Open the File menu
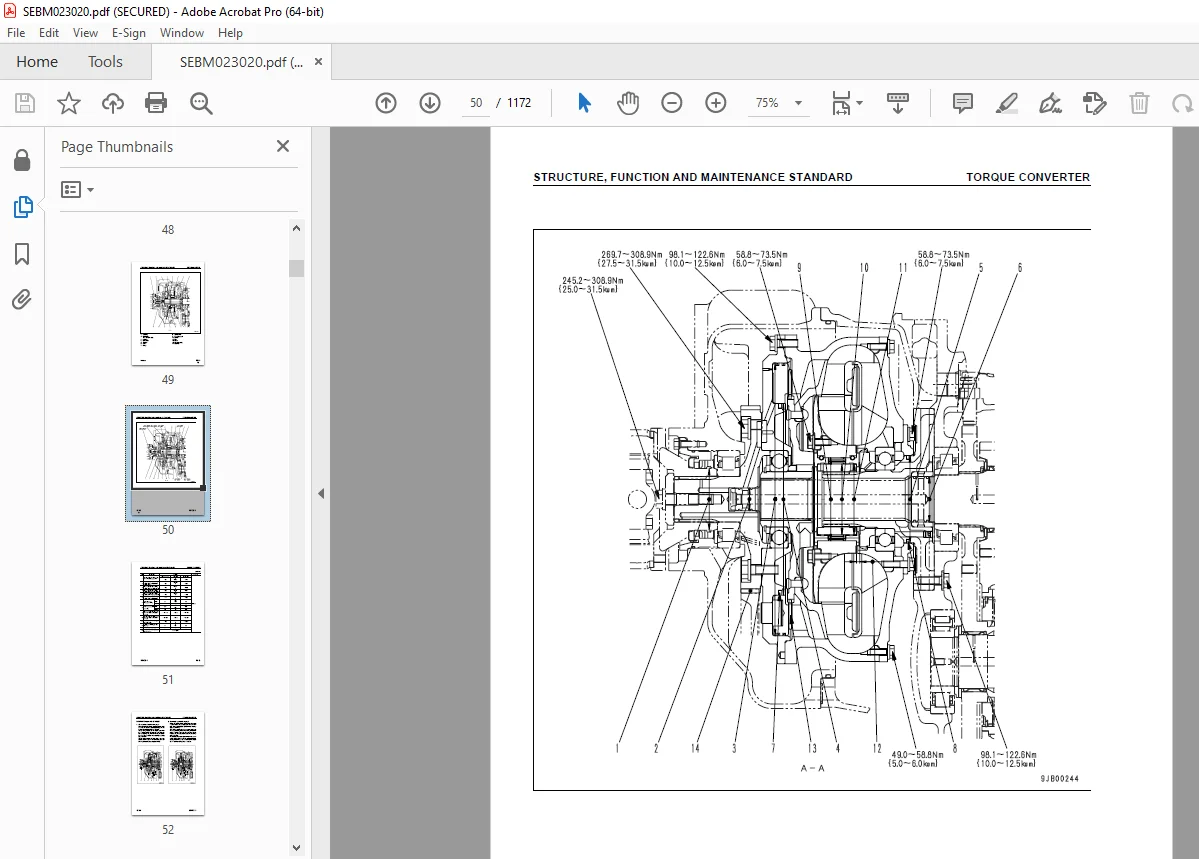The width and height of the screenshot is (1199, 859). 16,33
